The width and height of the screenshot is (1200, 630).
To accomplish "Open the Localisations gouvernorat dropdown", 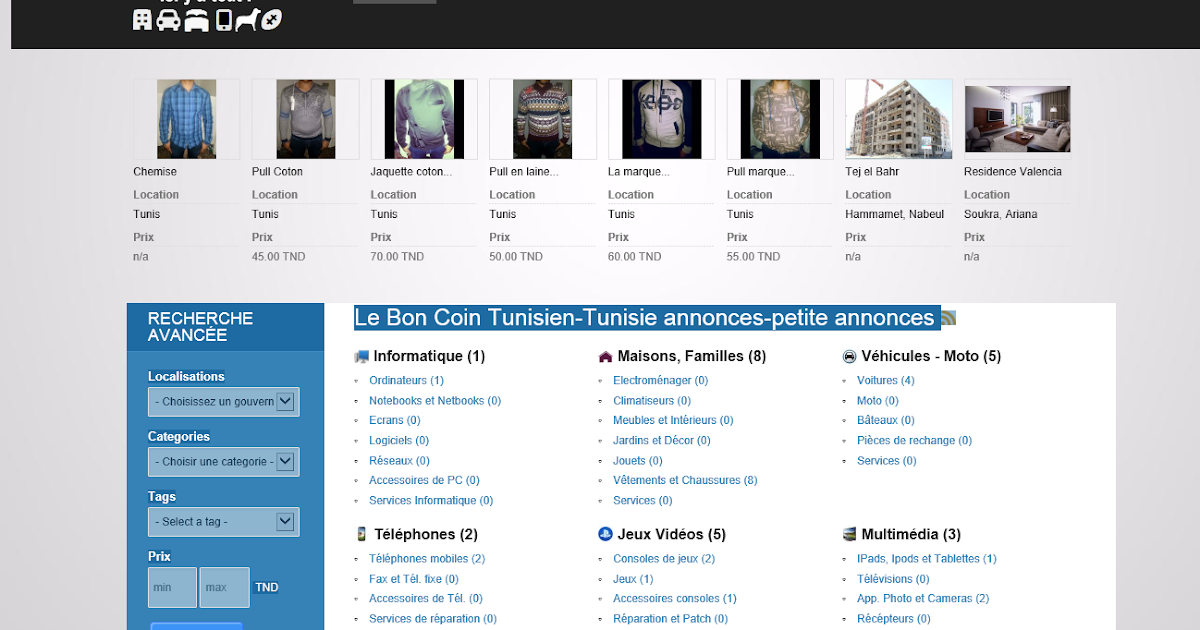I will (223, 402).
